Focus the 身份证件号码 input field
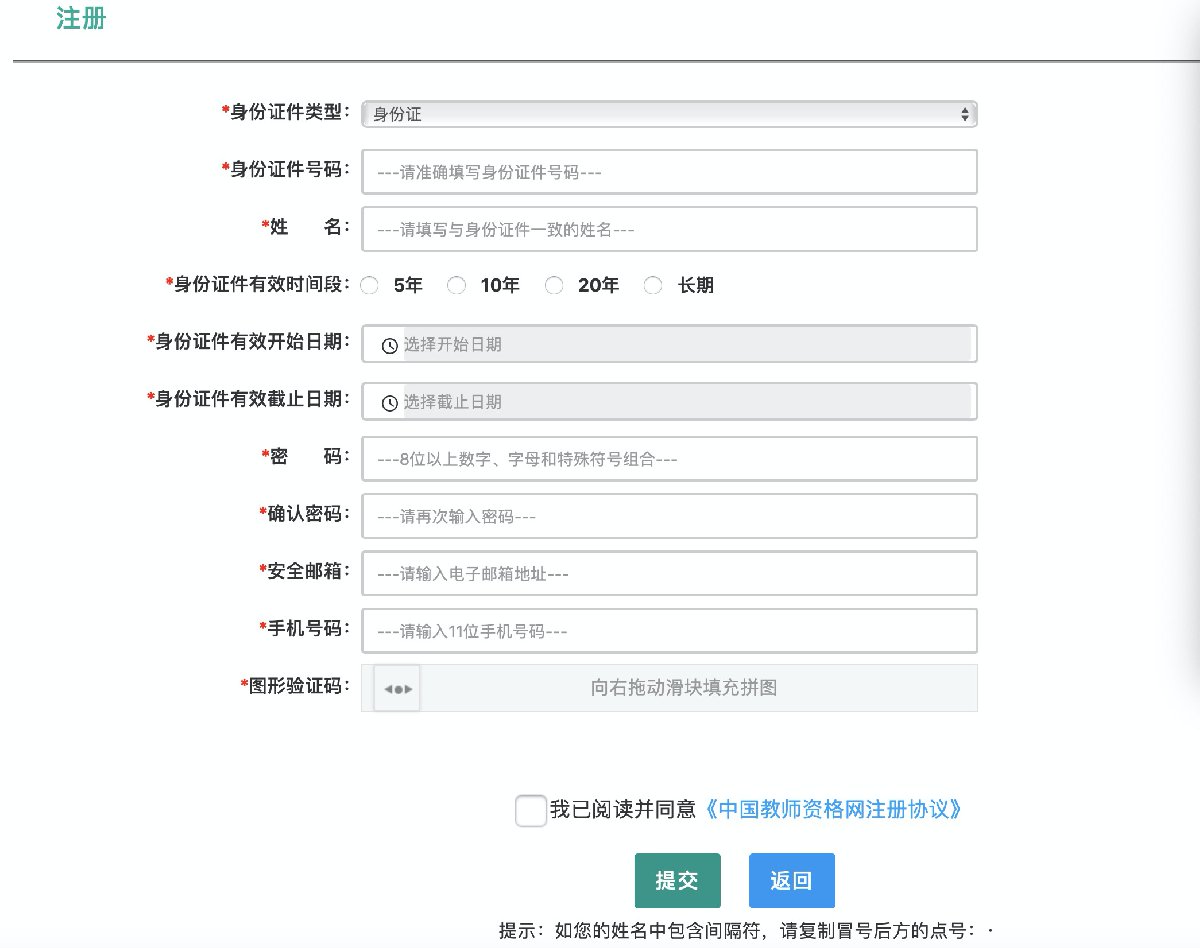1200x948 pixels. (x=669, y=172)
